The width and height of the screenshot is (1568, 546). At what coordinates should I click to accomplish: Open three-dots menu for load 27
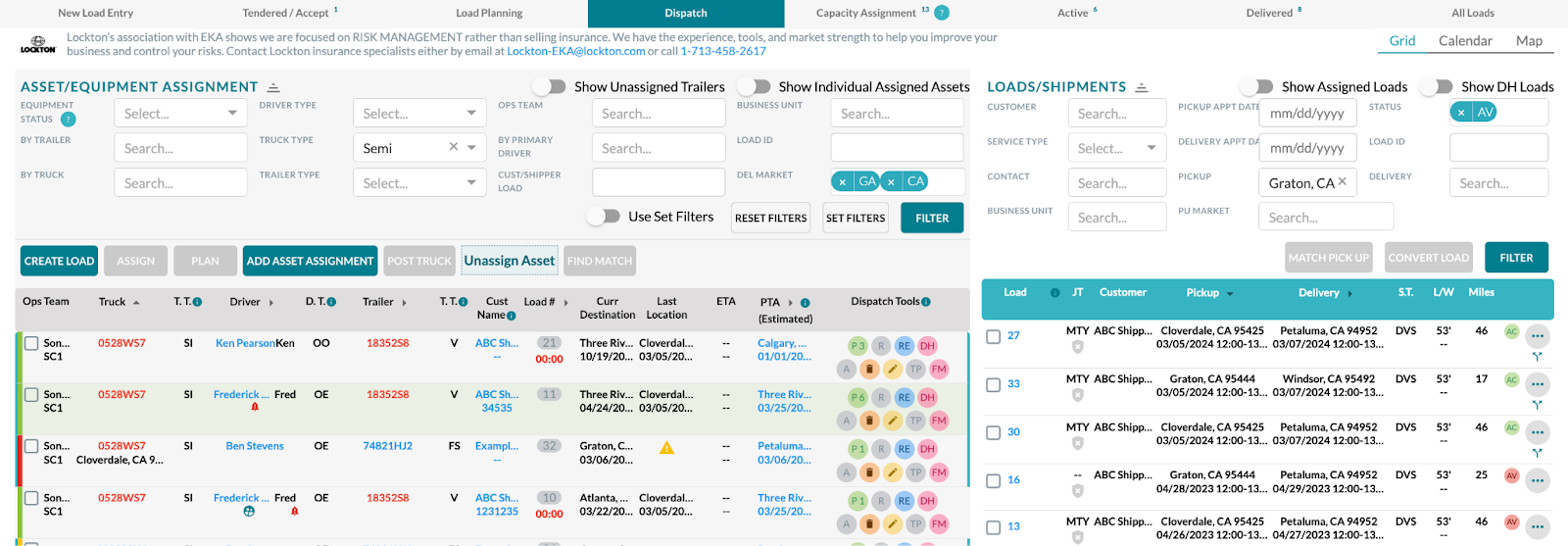pos(1537,334)
